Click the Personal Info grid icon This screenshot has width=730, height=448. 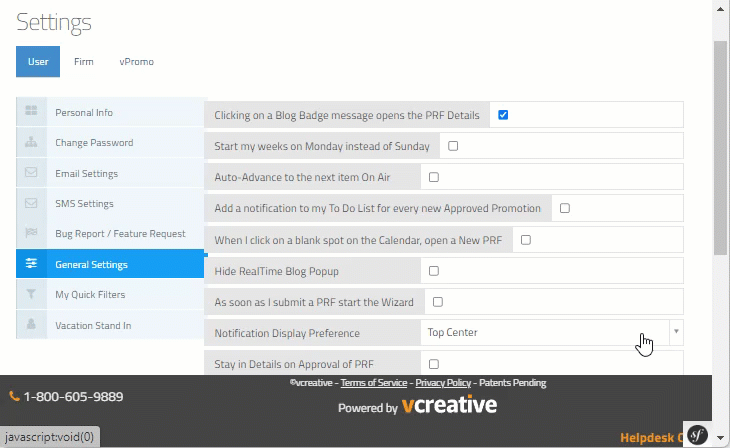[x=31, y=110]
